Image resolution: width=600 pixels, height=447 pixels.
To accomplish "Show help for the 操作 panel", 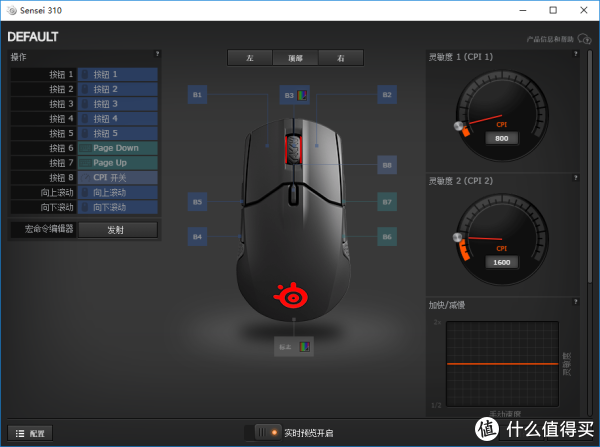I will pos(157,54).
